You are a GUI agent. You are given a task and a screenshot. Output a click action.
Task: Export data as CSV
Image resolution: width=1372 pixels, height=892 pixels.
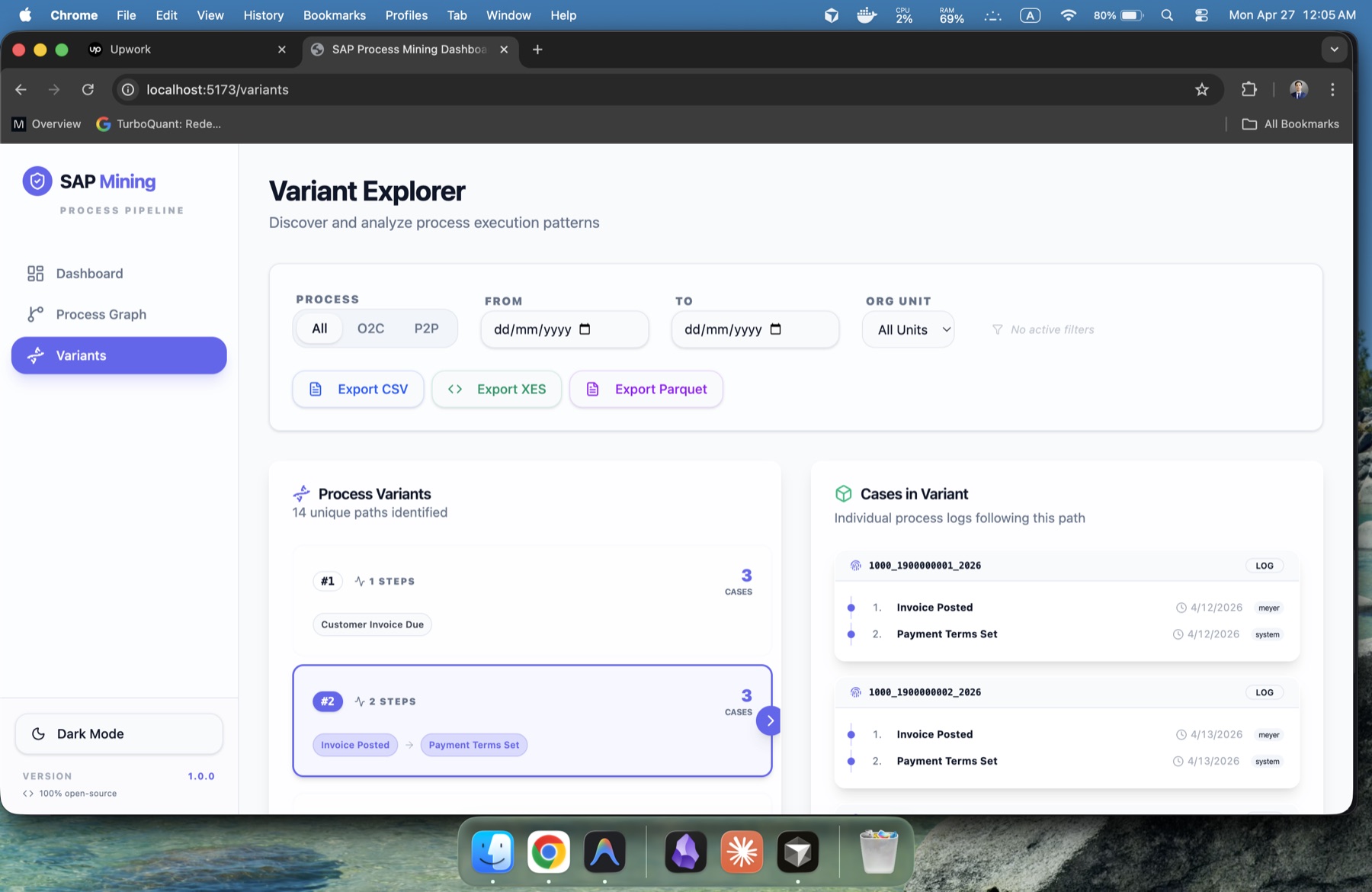[x=358, y=389]
